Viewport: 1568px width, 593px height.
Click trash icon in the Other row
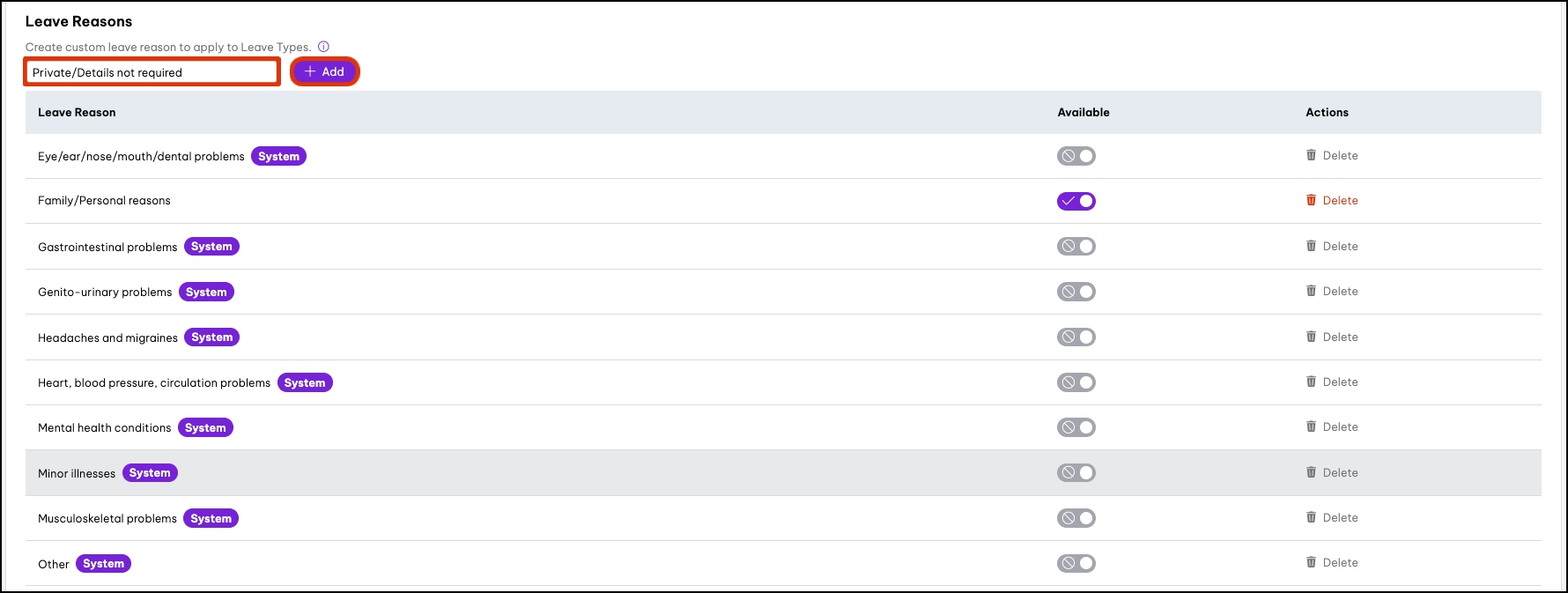click(1311, 562)
